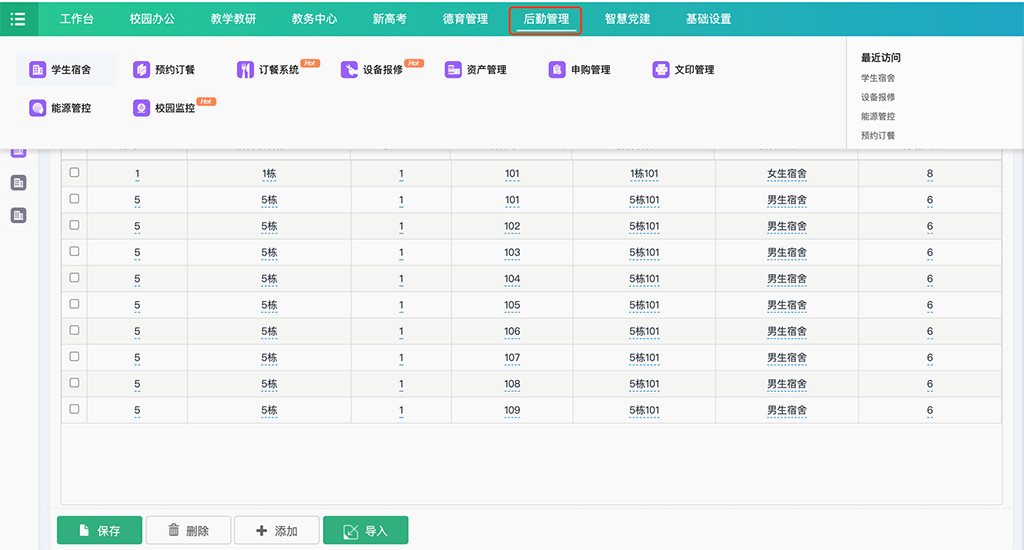This screenshot has height=550, width=1024.
Task: Edit the room number cell showing 107
Action: 512,357
